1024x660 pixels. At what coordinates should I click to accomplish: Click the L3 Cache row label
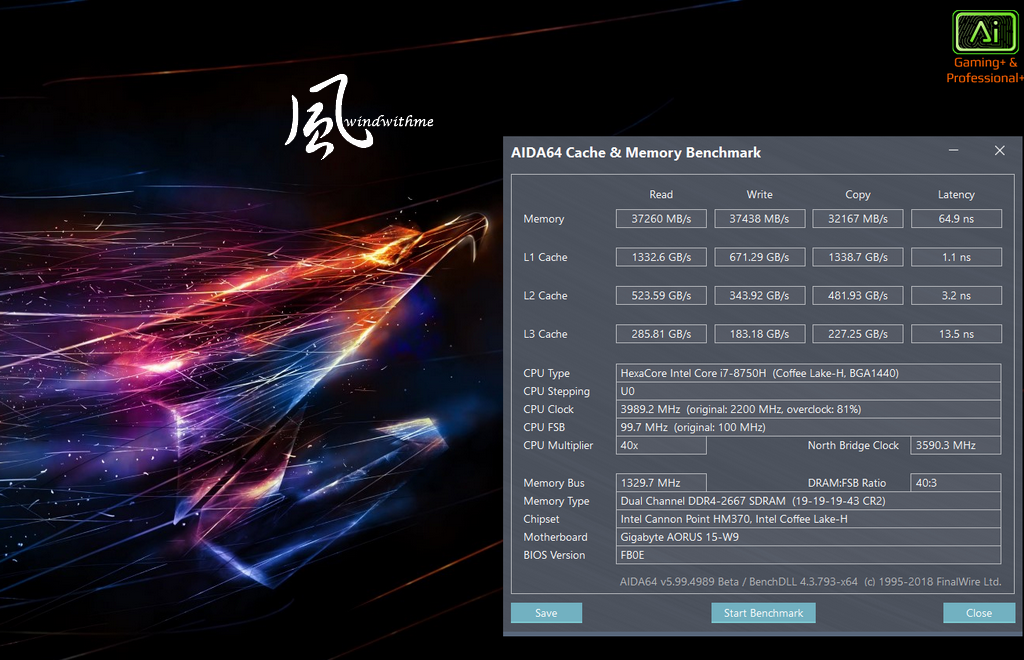(545, 334)
